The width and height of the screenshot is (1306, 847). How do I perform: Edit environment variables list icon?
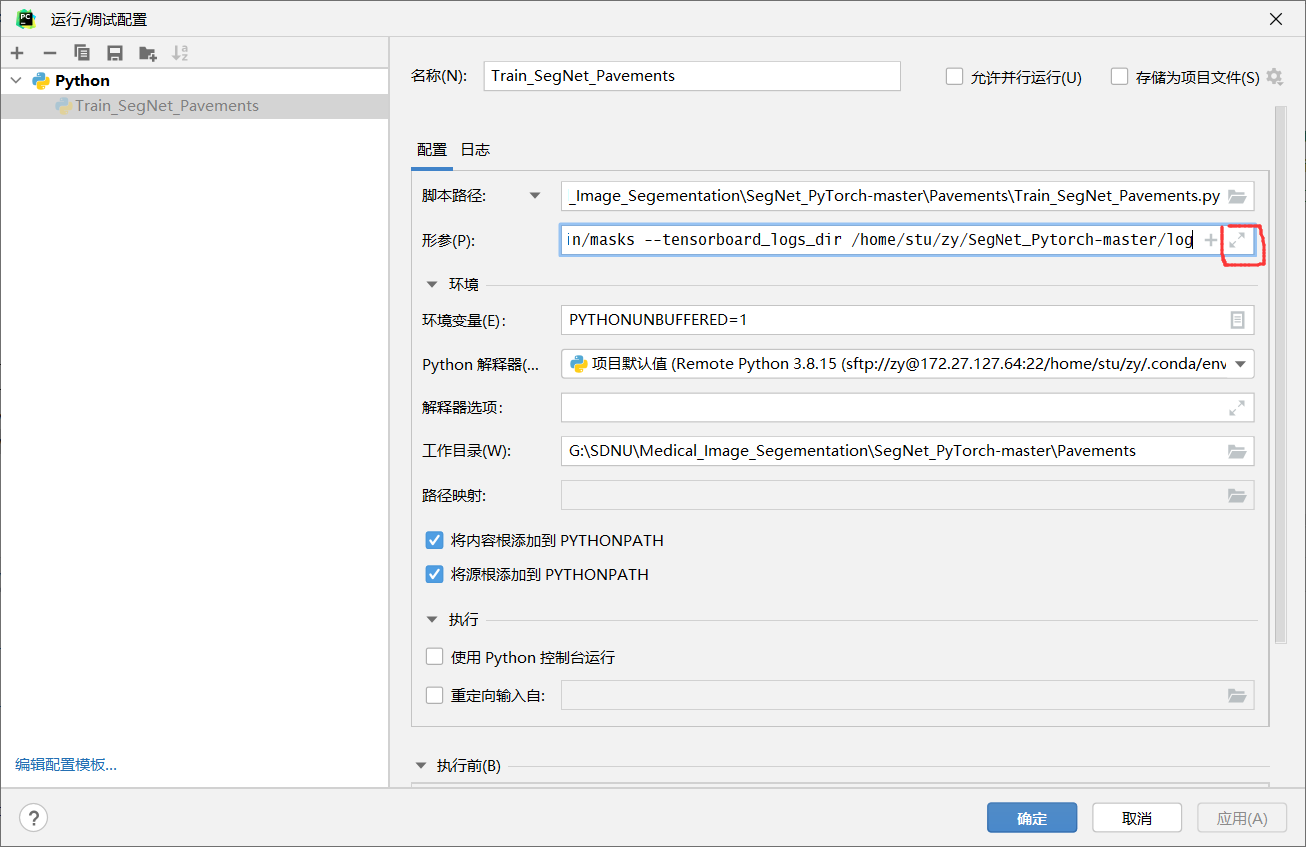tap(1237, 320)
